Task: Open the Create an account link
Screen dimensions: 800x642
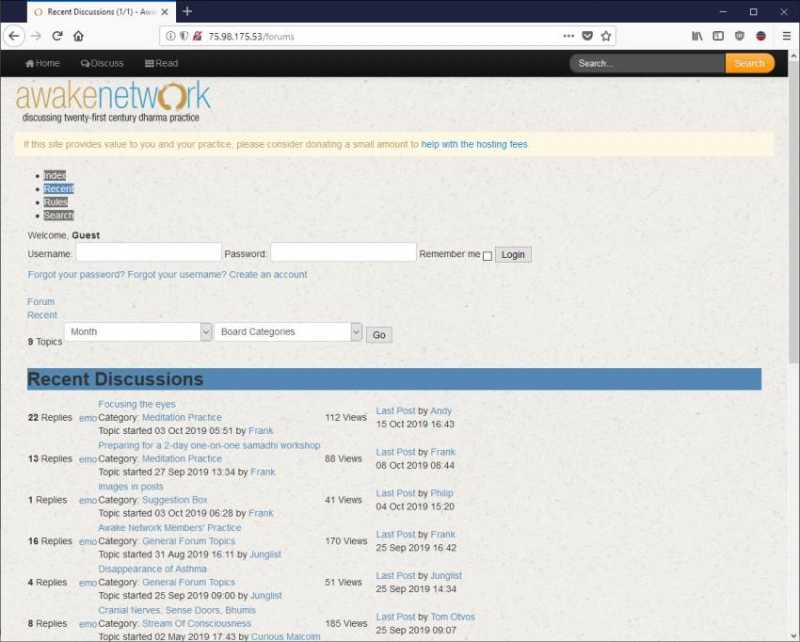Action: [268, 275]
